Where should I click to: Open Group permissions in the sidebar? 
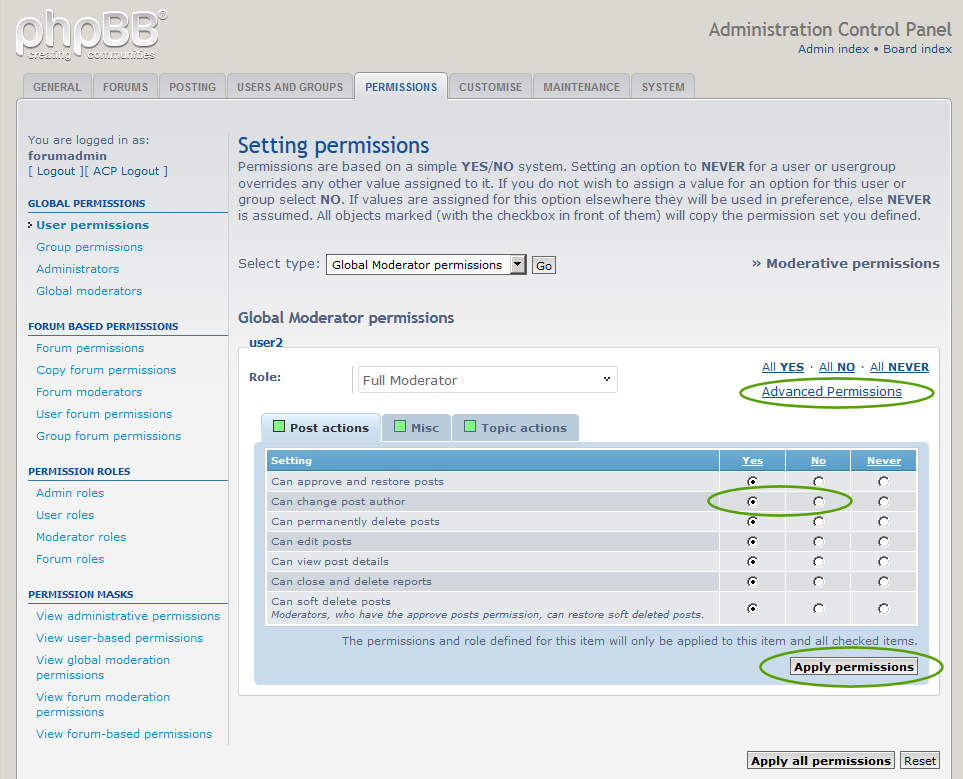coord(89,247)
